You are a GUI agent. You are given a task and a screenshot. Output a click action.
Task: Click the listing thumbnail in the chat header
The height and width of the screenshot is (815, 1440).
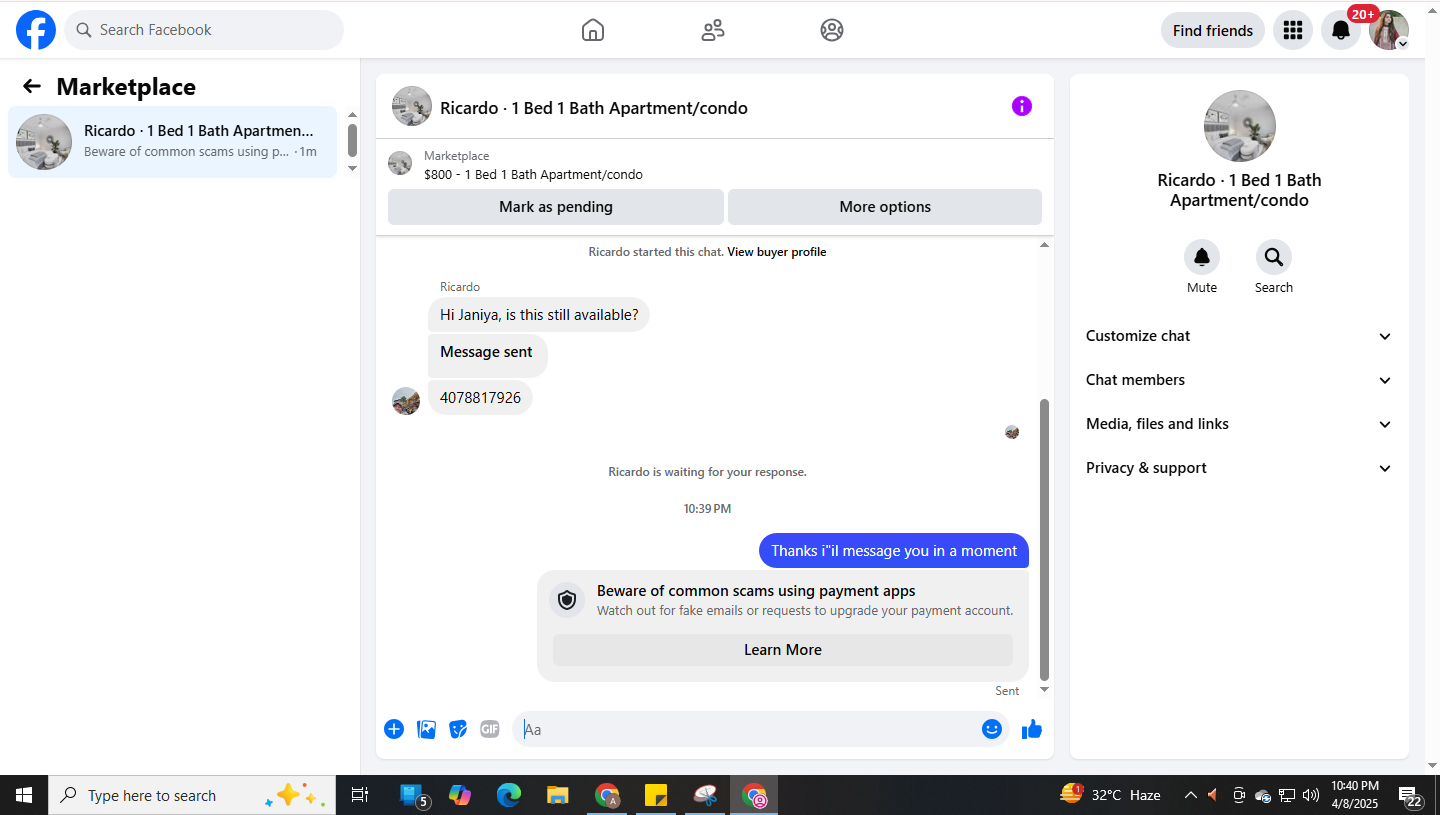pyautogui.click(x=412, y=106)
